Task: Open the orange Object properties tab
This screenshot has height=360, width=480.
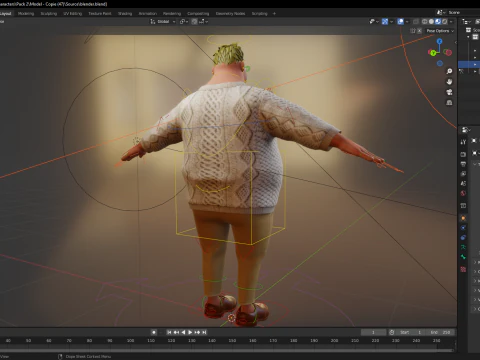Action: [x=463, y=218]
